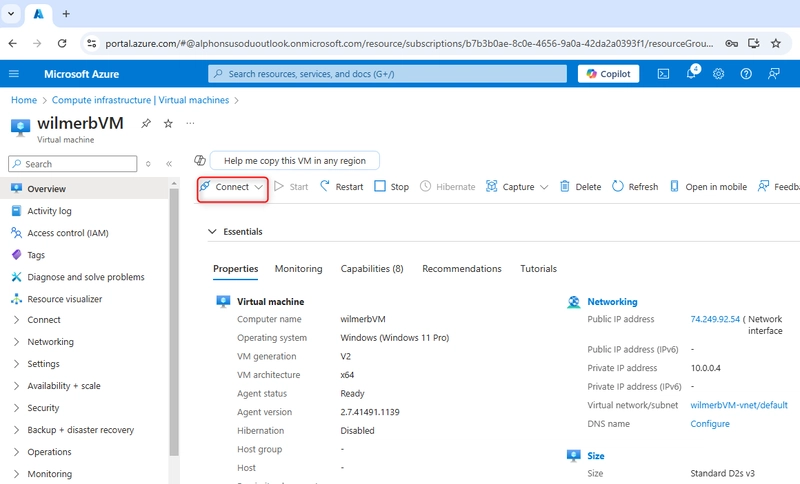Open the Azure portal hamburger menu
Viewport: 800px width, 484px height.
14,74
